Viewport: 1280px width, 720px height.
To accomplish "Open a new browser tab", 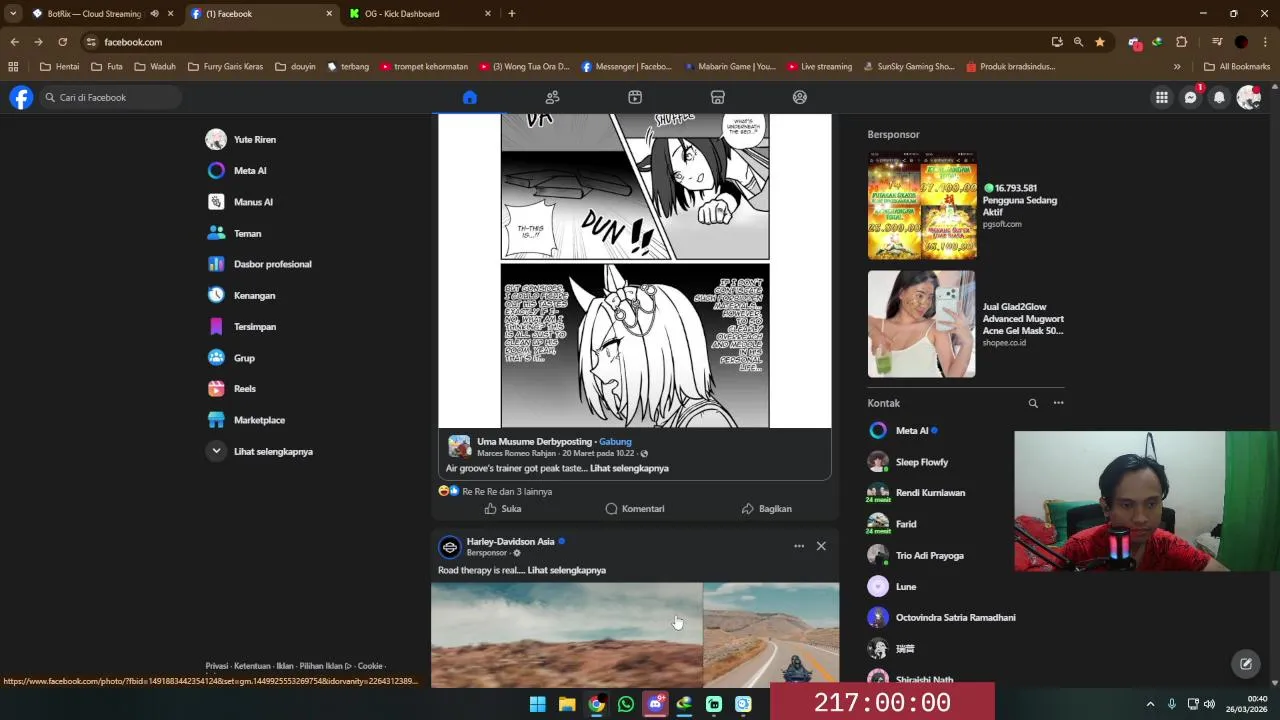I will (x=512, y=14).
